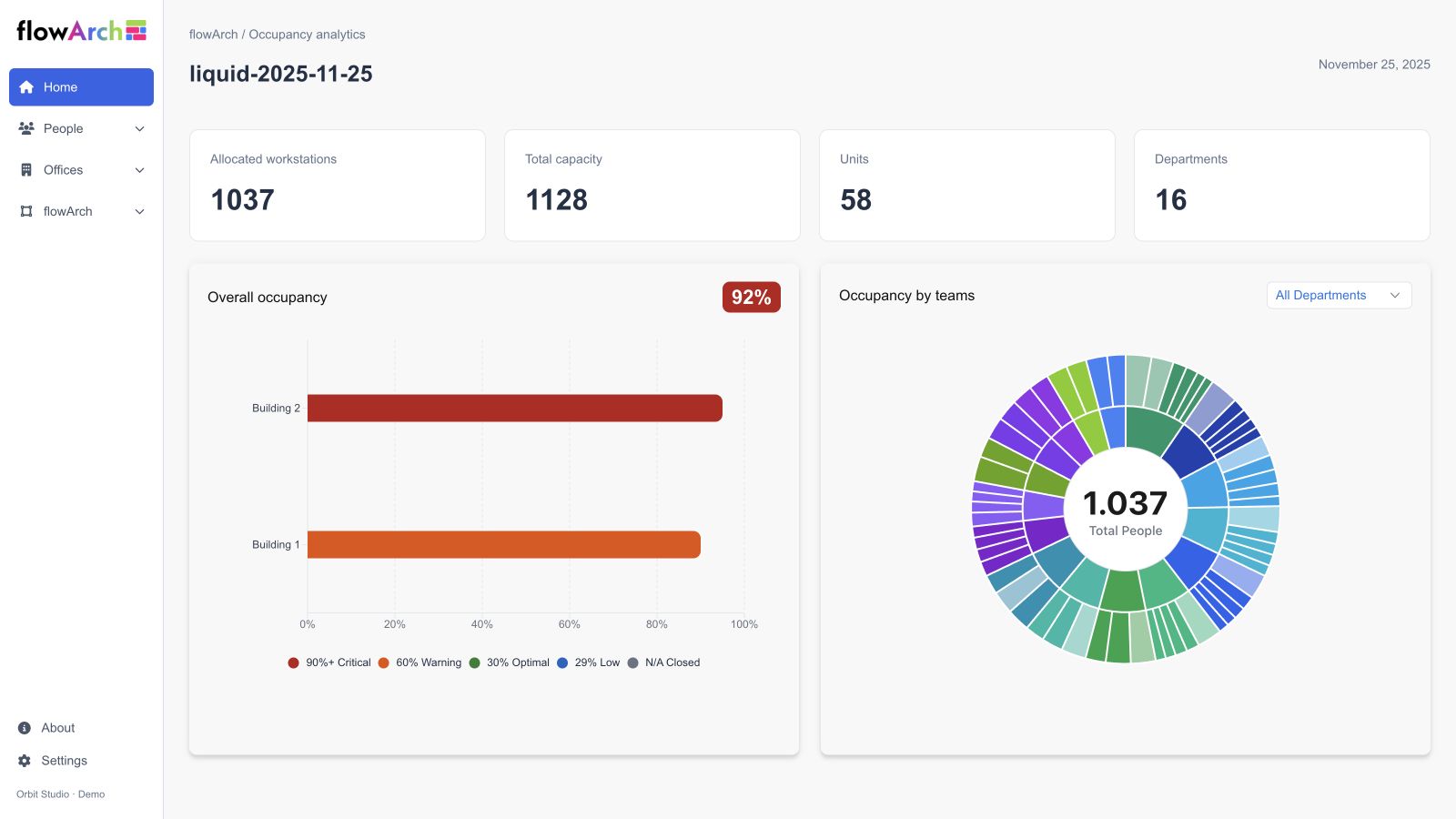Click the Building 2 axis label

pos(276,409)
